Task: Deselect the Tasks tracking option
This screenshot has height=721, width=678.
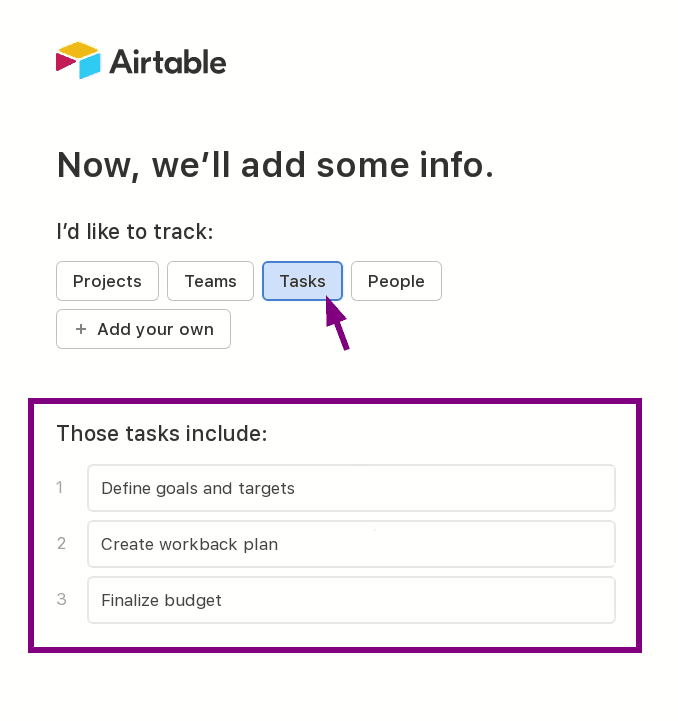Action: tap(302, 281)
